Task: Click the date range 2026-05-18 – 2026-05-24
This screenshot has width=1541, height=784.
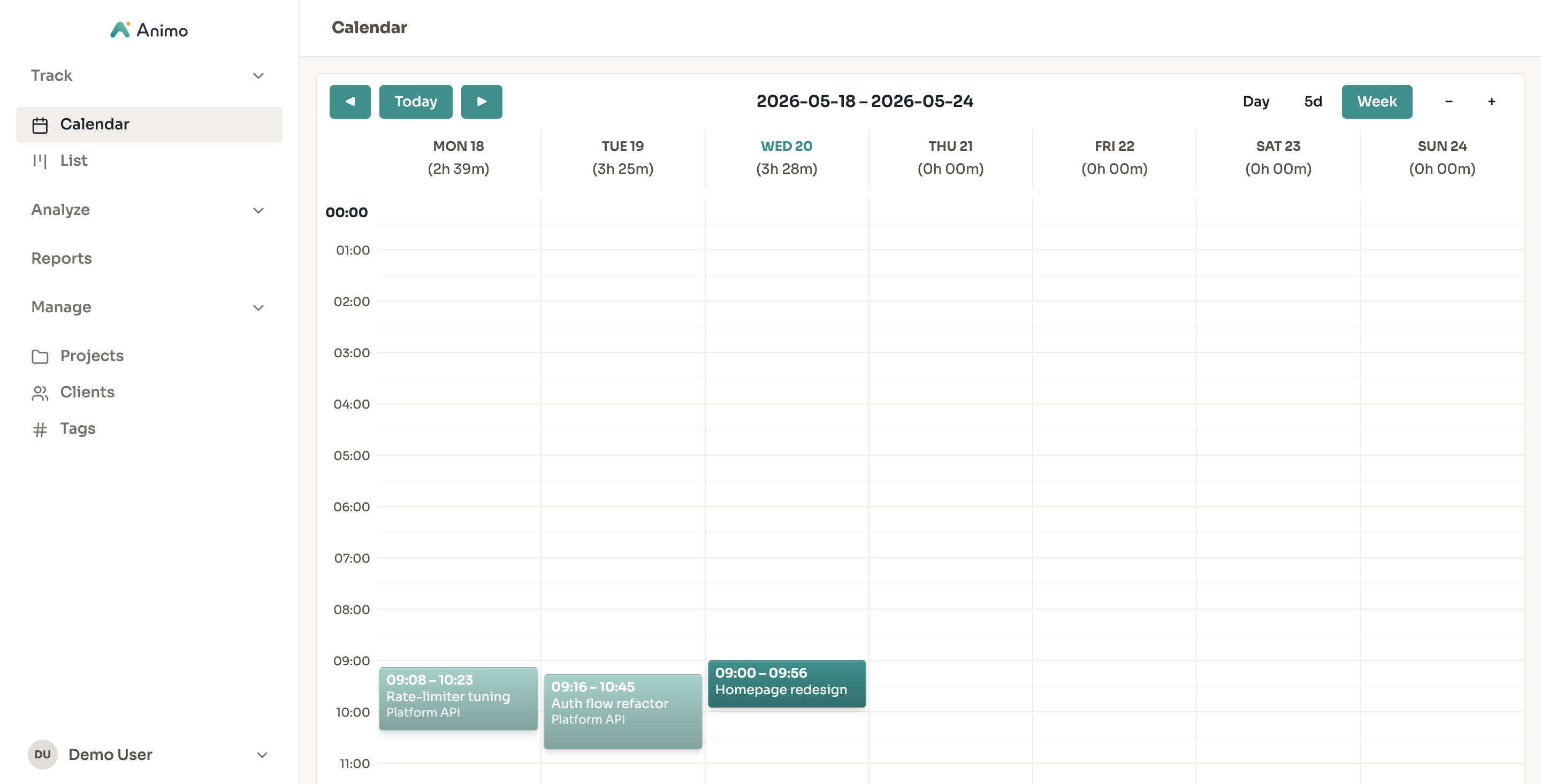Action: (x=865, y=101)
